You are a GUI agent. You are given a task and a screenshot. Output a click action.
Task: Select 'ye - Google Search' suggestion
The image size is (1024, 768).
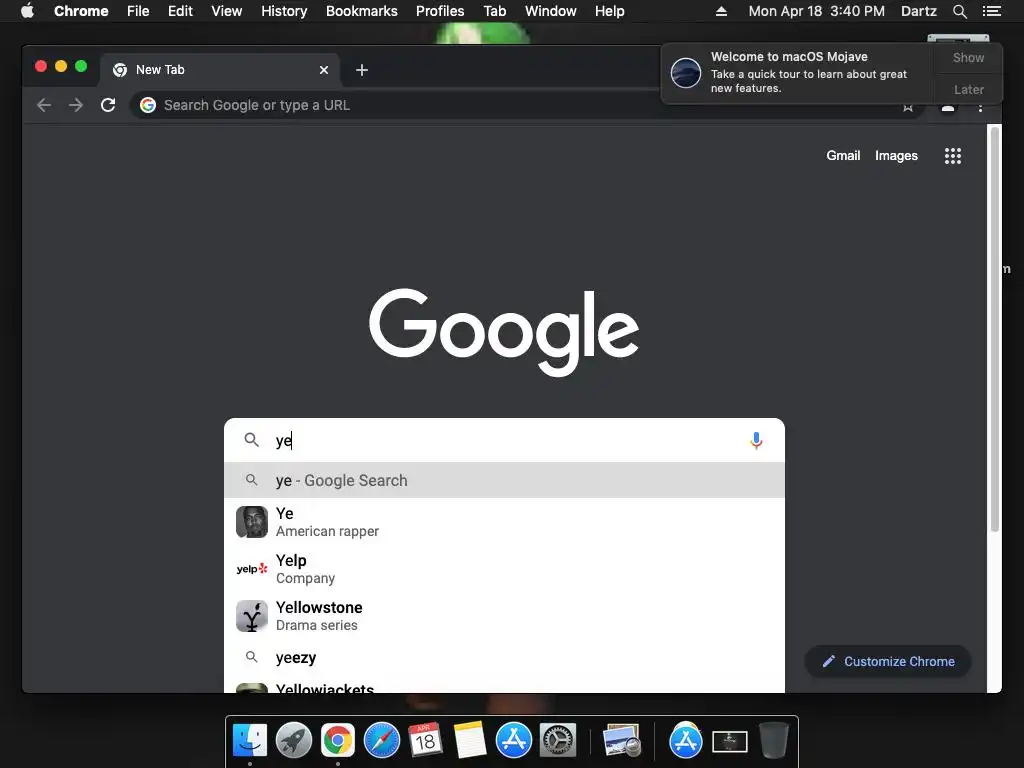tap(504, 480)
